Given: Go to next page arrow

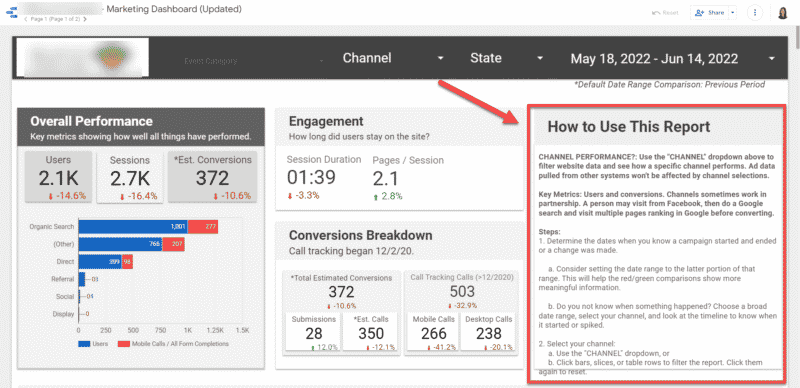Looking at the screenshot, I should (85, 19).
